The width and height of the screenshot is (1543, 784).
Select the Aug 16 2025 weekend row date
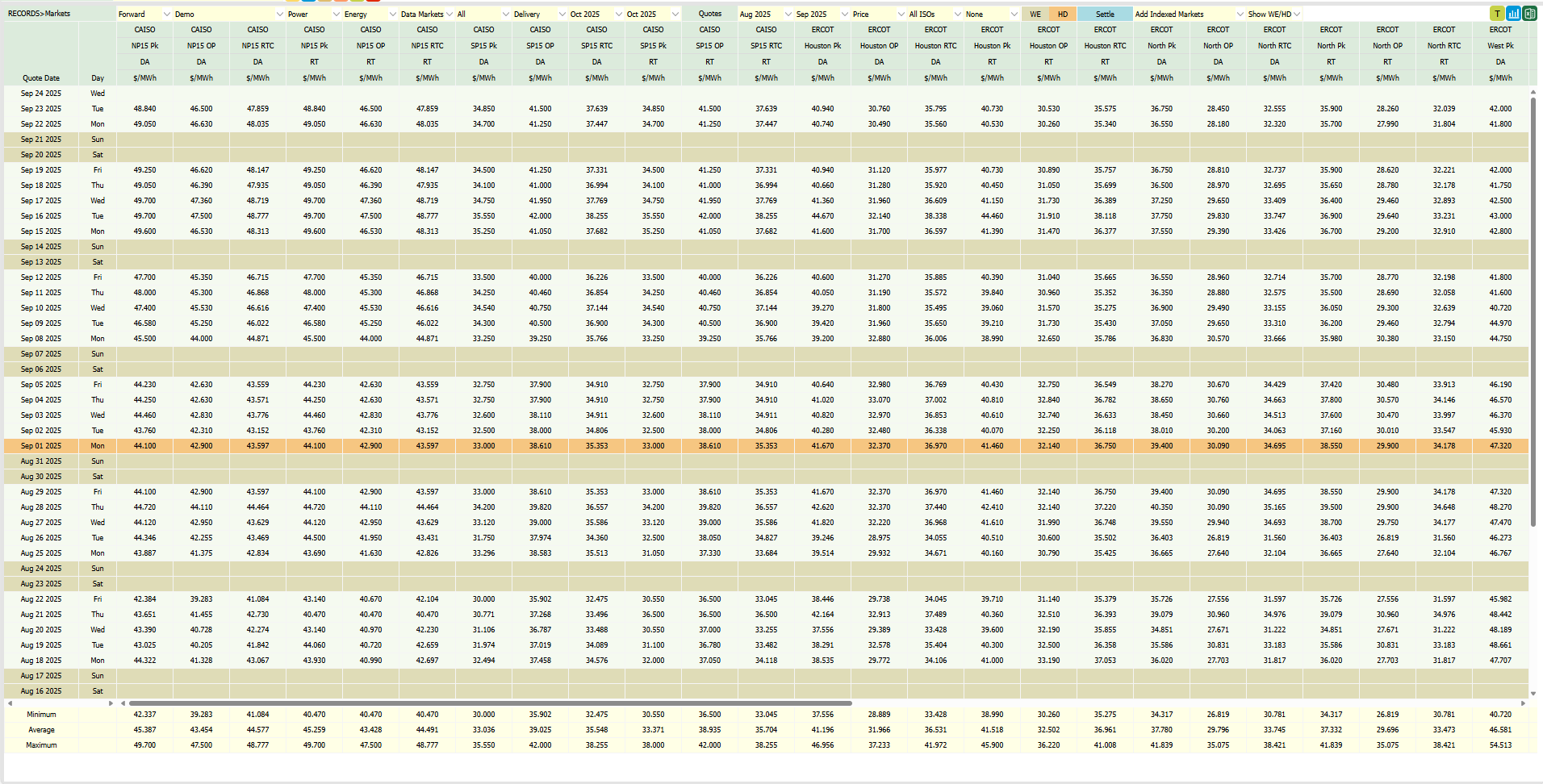pos(41,691)
